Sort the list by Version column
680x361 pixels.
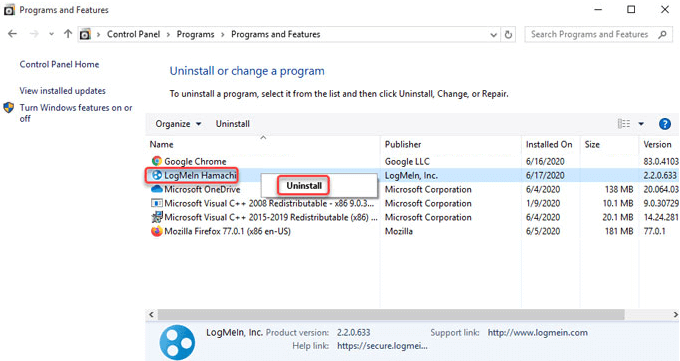657,144
